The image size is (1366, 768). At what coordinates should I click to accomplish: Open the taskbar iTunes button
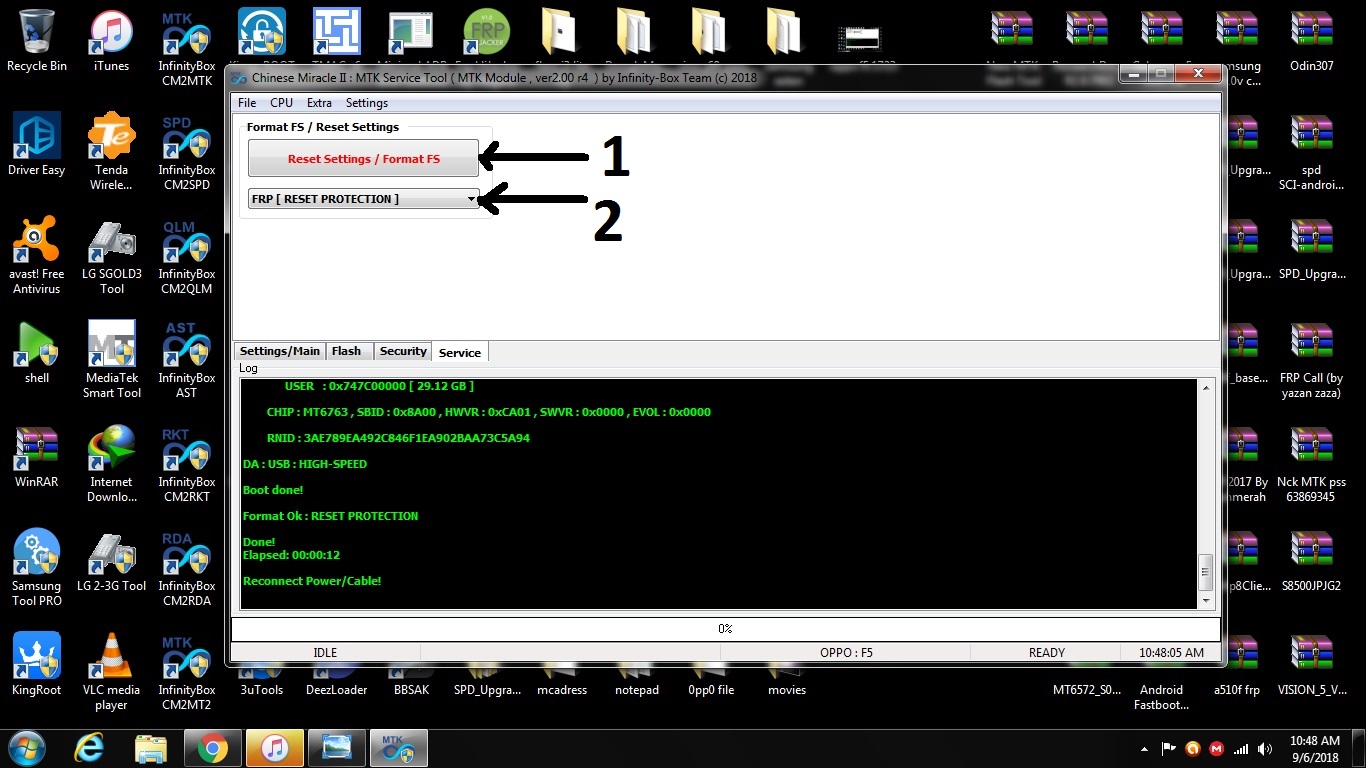pos(274,748)
